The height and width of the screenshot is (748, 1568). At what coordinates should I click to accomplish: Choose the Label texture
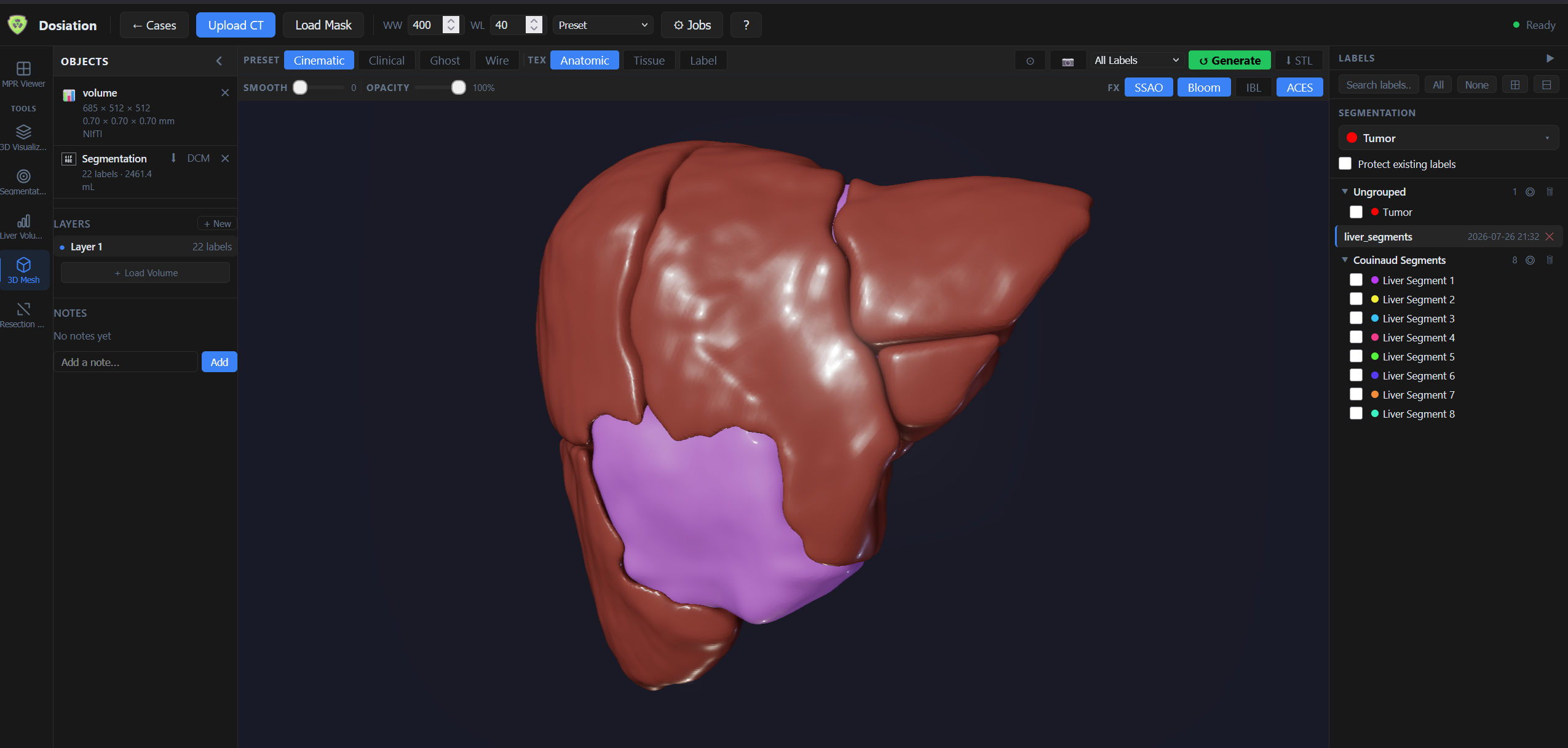[703, 60]
